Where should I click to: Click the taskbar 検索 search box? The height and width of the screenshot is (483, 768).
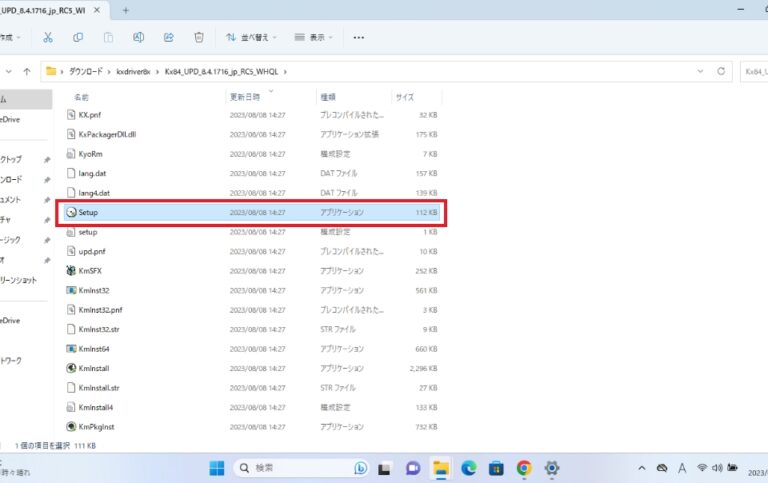pyautogui.click(x=290, y=467)
